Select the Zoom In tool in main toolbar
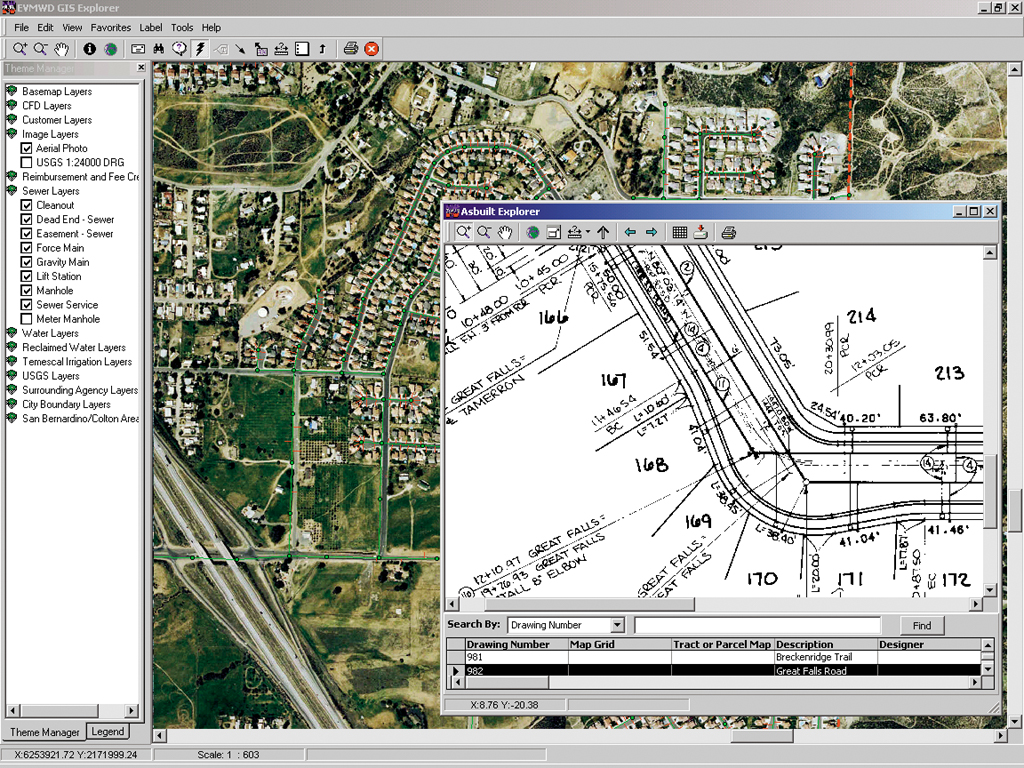The height and width of the screenshot is (768, 1024). click(x=20, y=48)
